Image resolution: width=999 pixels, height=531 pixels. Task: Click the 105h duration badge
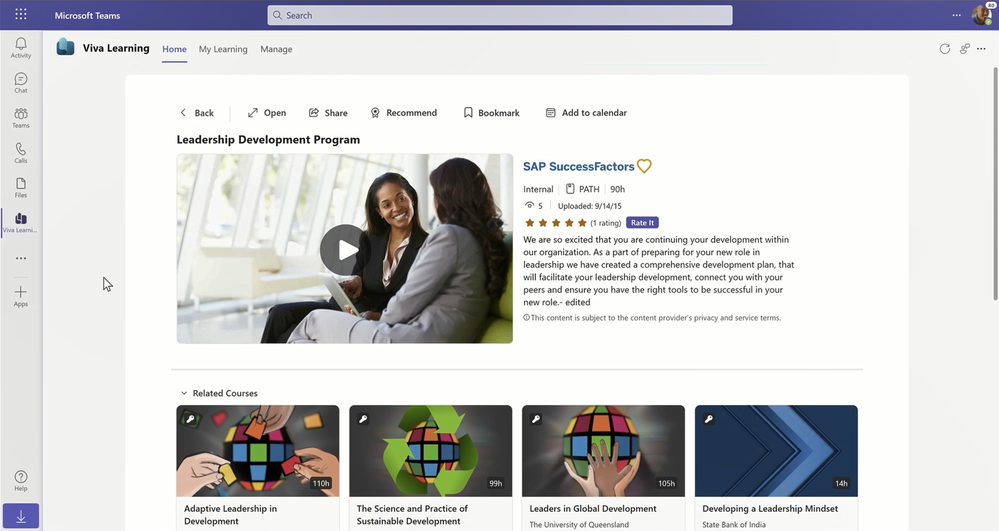(x=666, y=483)
